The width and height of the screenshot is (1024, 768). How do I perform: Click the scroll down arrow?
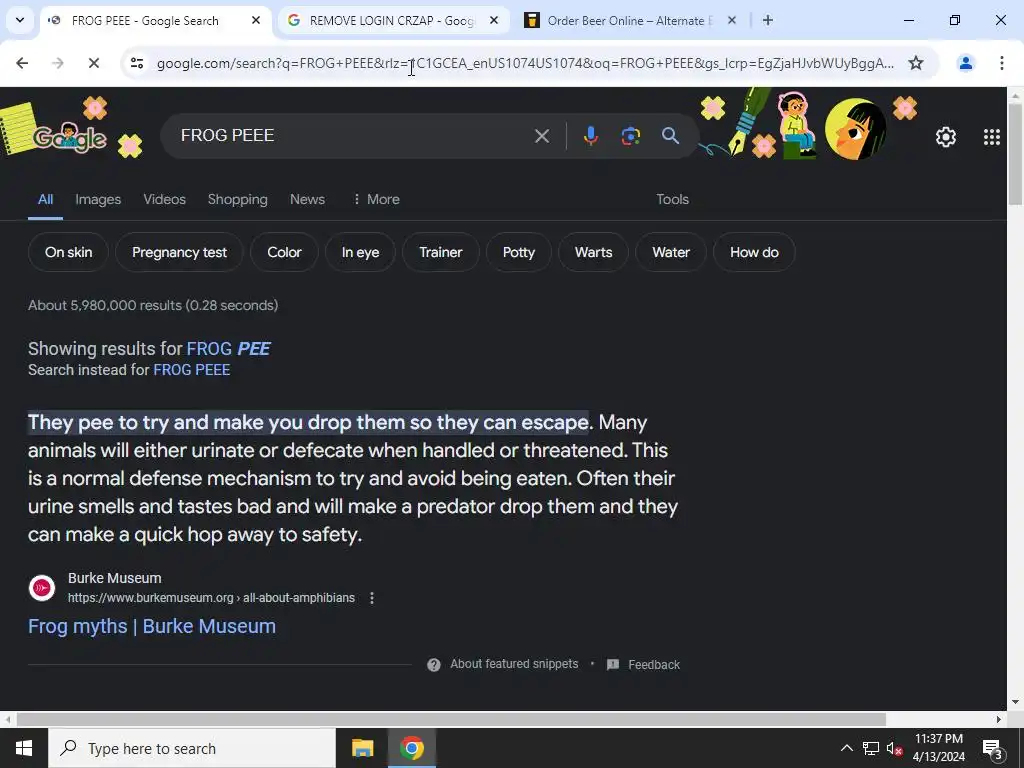[x=1016, y=702]
